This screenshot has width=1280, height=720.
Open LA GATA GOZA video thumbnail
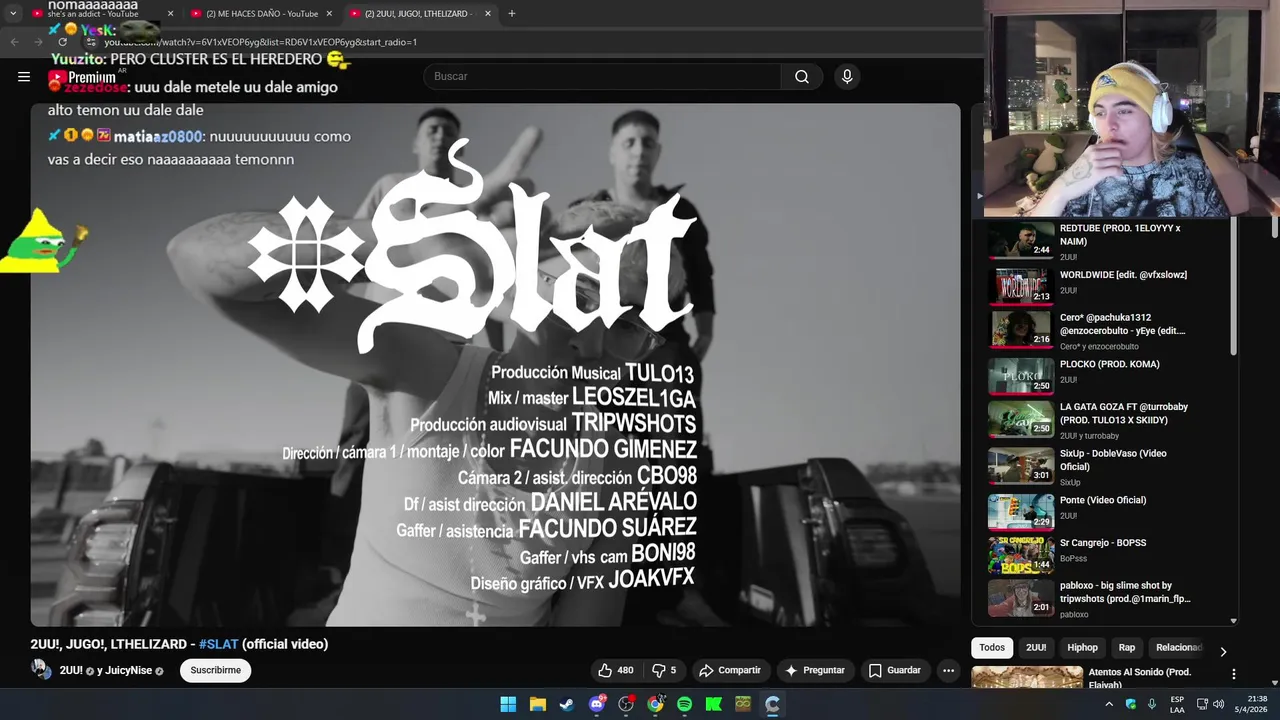1021,419
